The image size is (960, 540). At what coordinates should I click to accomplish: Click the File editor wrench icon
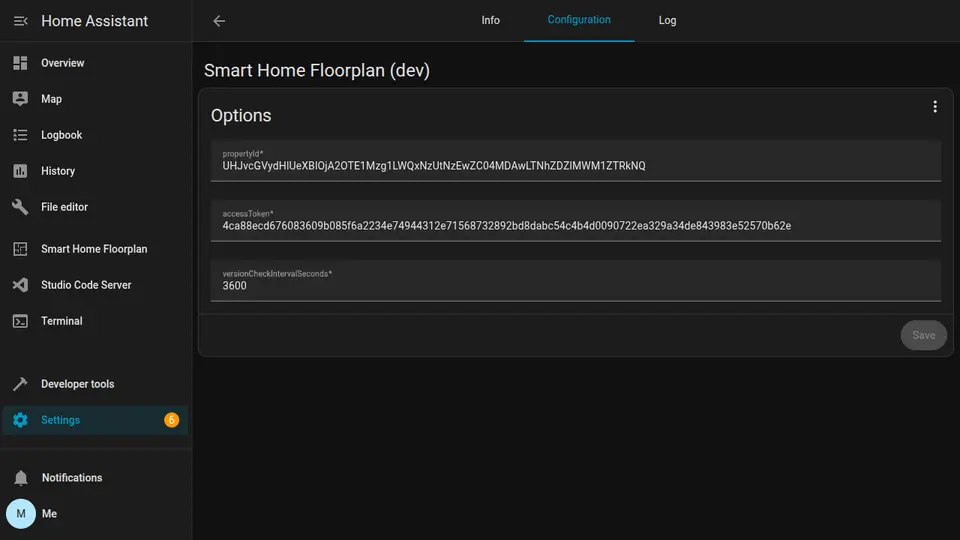pyautogui.click(x=20, y=207)
